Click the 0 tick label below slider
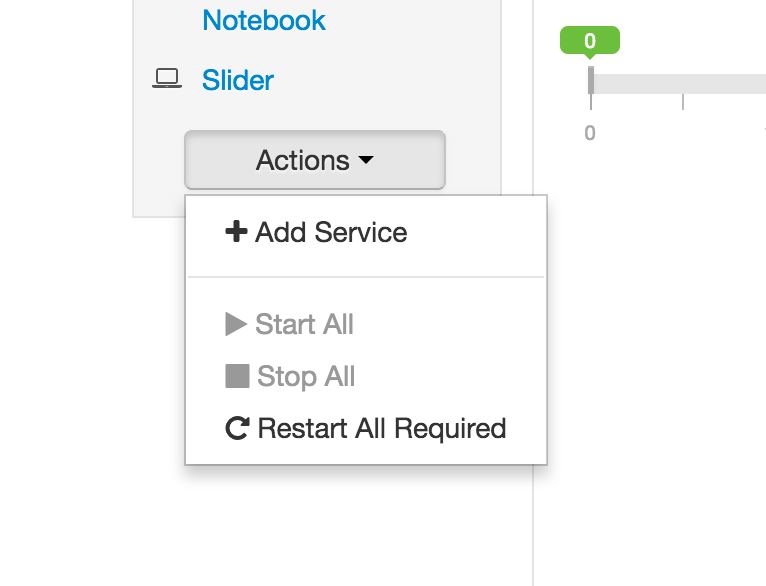Image resolution: width=766 pixels, height=586 pixels. [590, 133]
